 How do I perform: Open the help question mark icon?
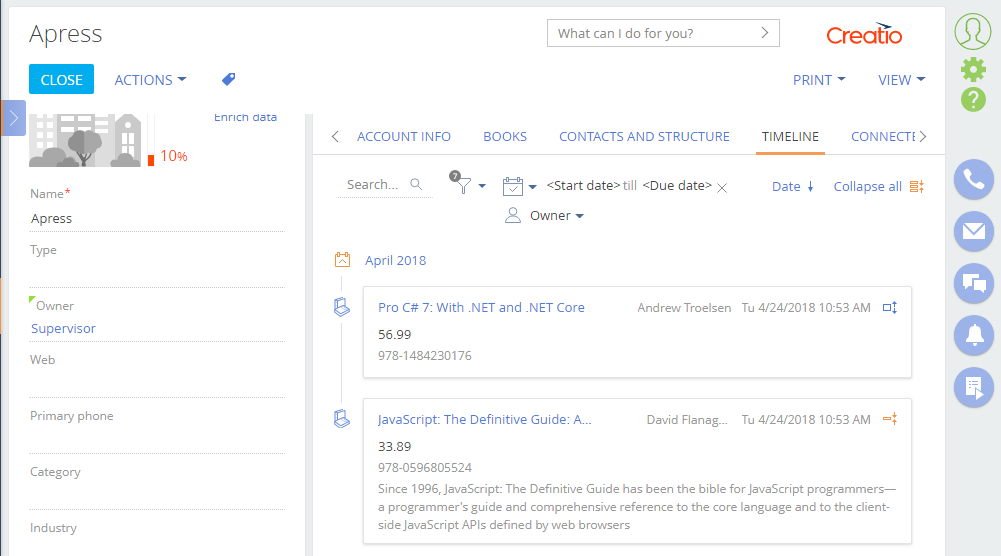pyautogui.click(x=973, y=100)
